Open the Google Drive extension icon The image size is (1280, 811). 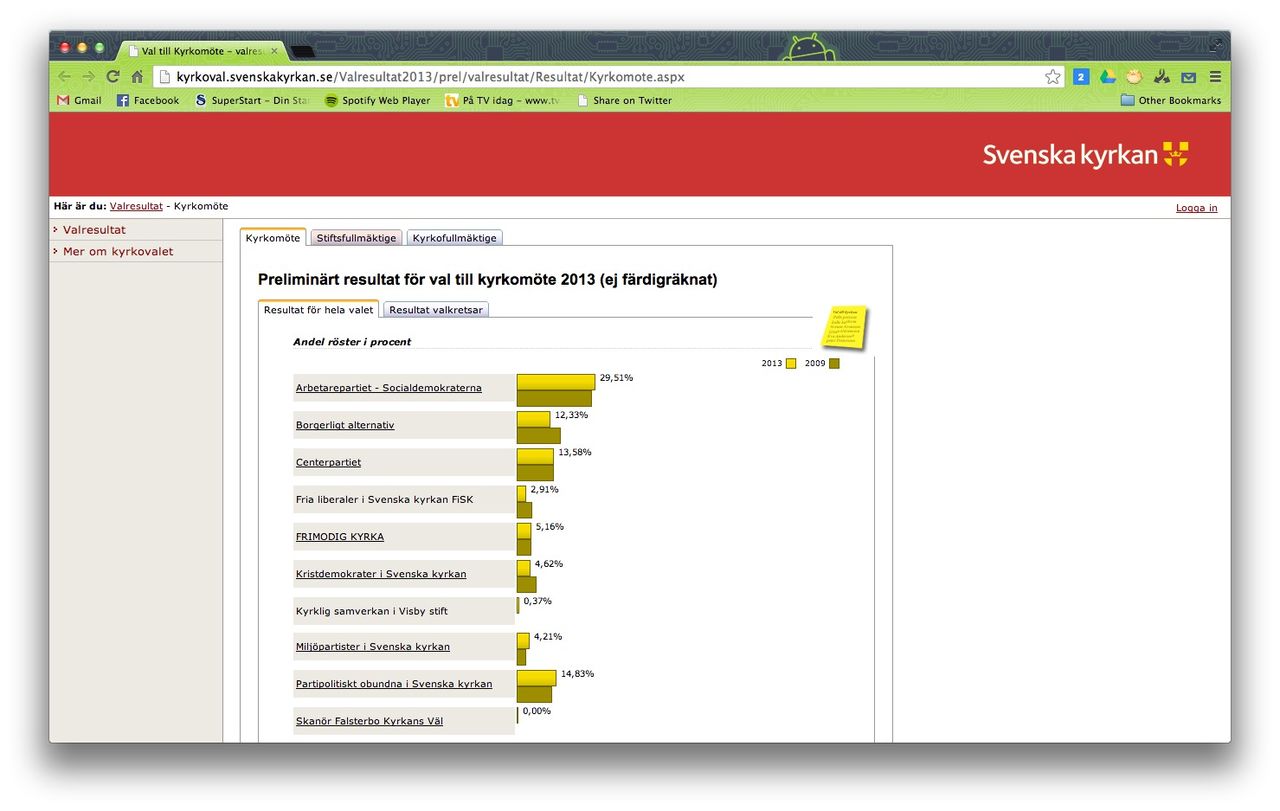point(1106,76)
